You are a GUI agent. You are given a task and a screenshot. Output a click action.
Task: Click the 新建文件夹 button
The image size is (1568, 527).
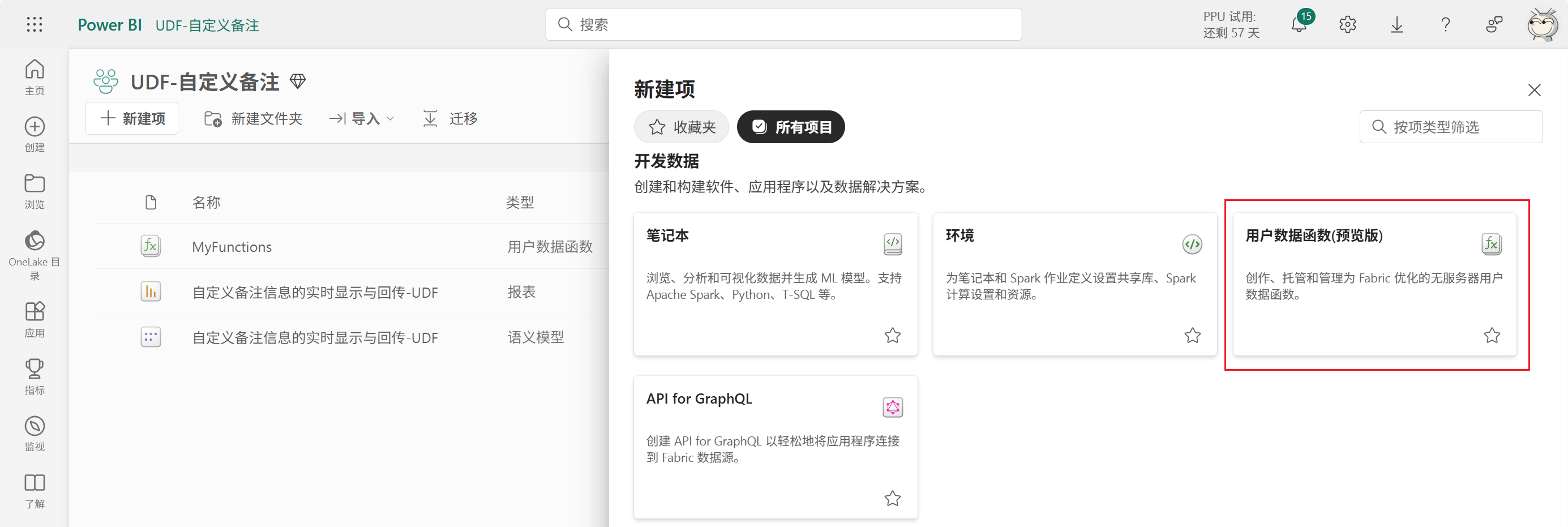pos(253,118)
